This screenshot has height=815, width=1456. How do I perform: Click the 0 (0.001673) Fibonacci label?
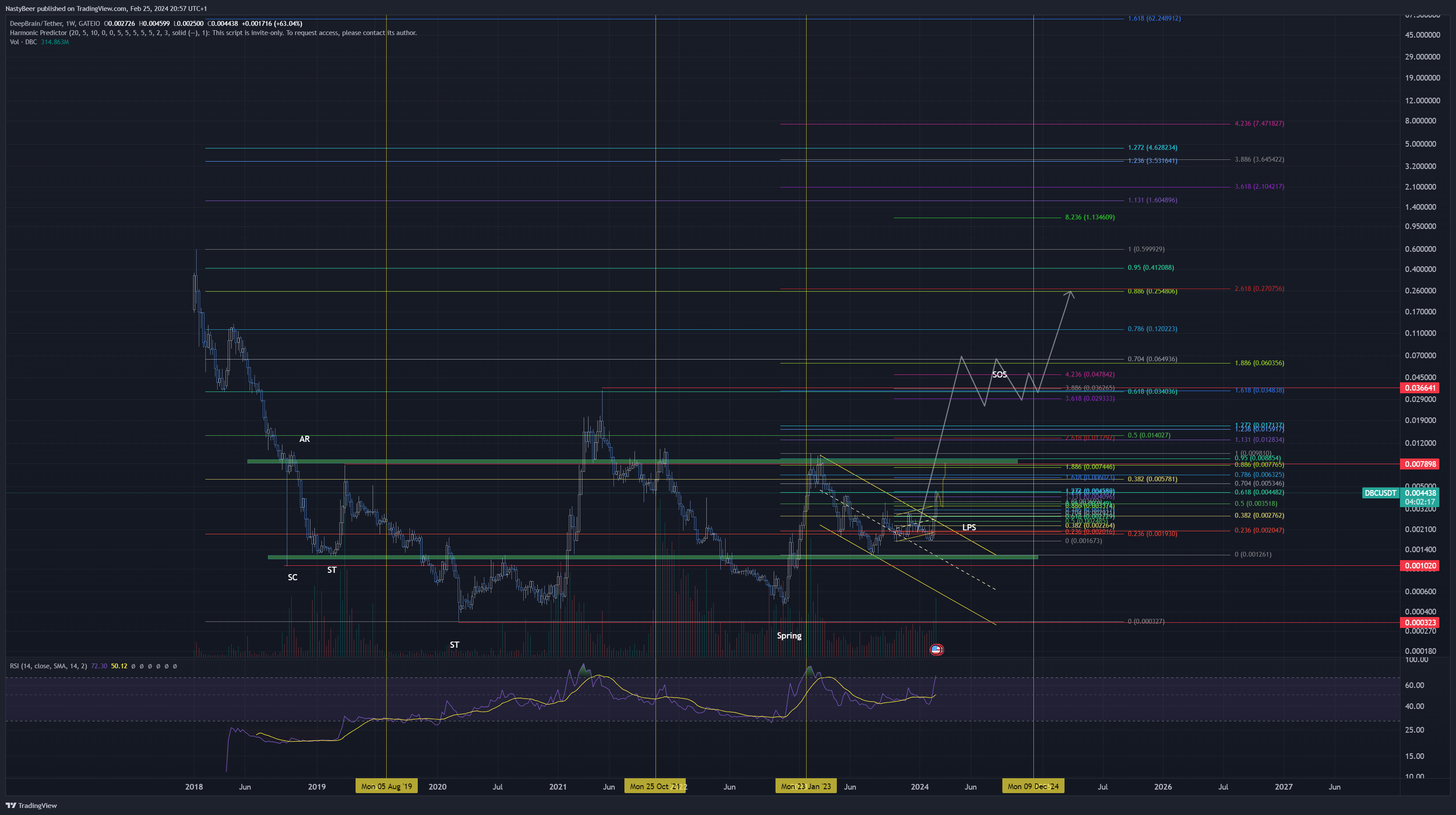tap(1083, 541)
